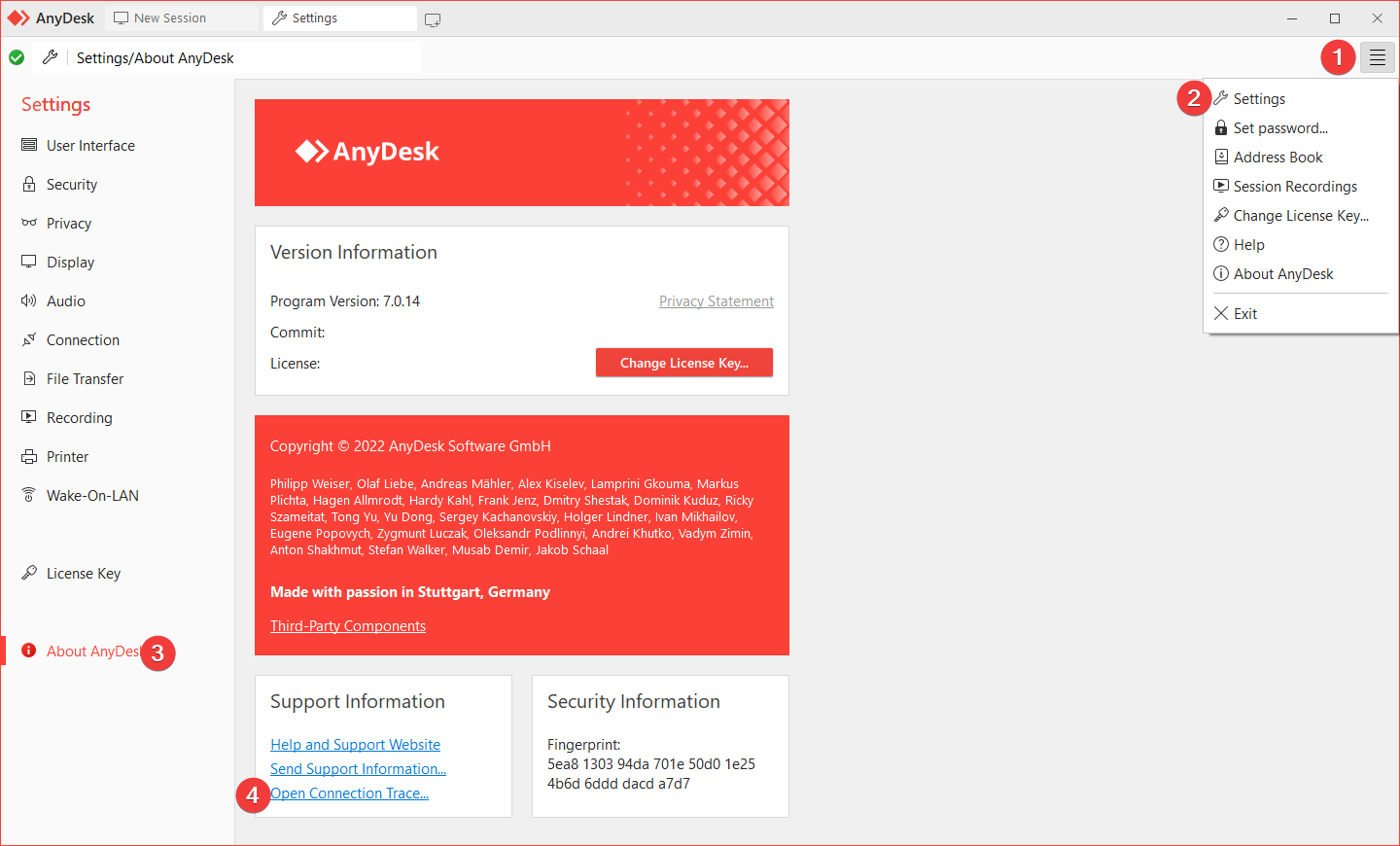Open the Recording settings page
The width and height of the screenshot is (1400, 846).
point(80,417)
